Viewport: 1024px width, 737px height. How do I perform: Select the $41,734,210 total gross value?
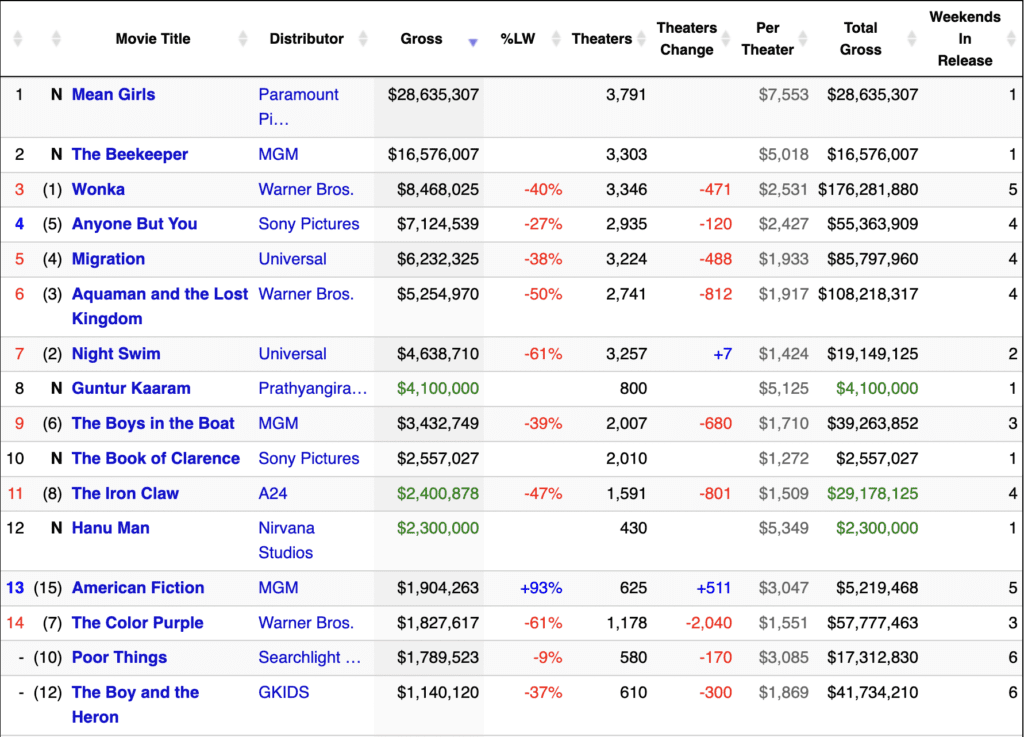872,693
